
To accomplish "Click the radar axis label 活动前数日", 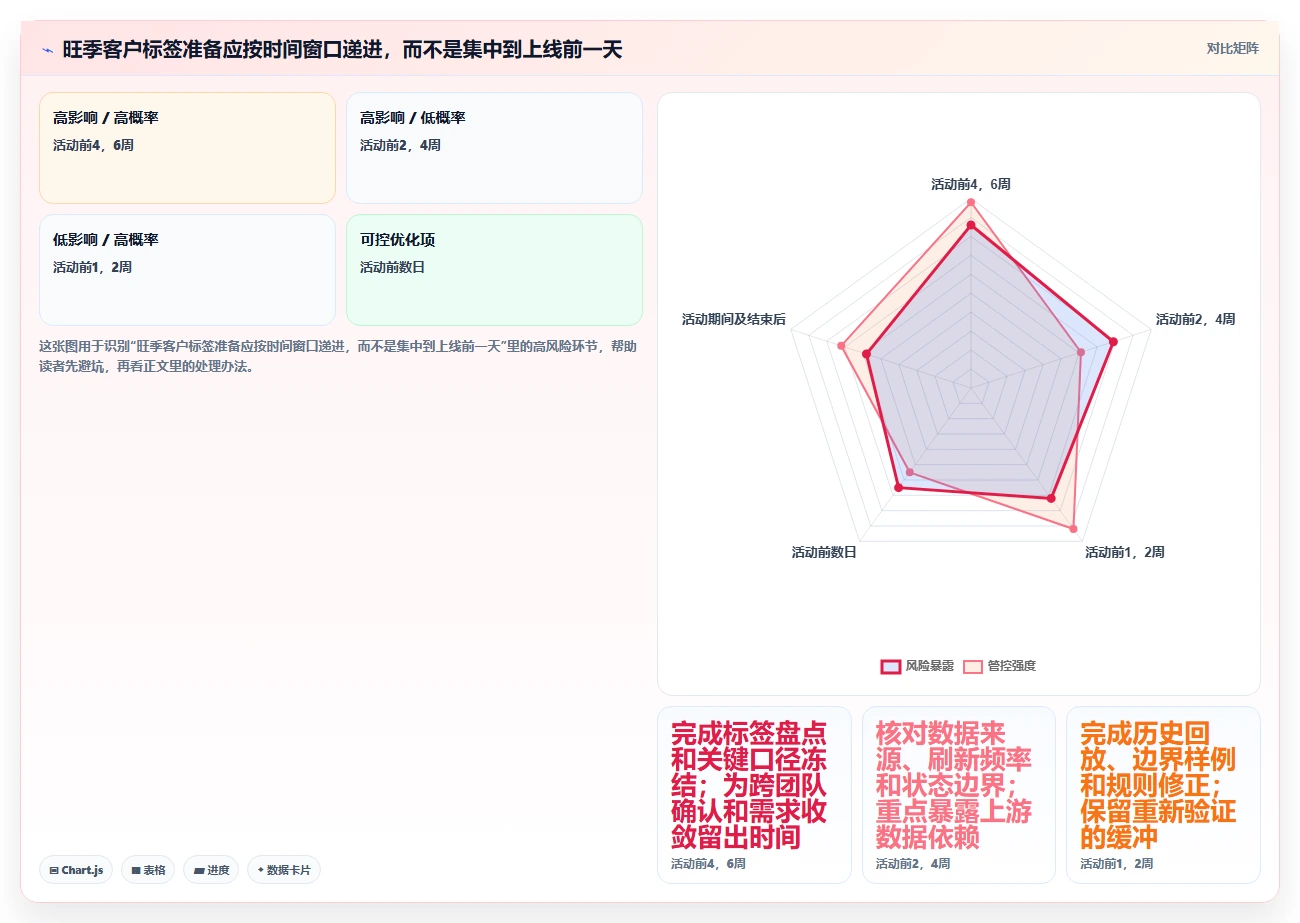I will 824,552.
